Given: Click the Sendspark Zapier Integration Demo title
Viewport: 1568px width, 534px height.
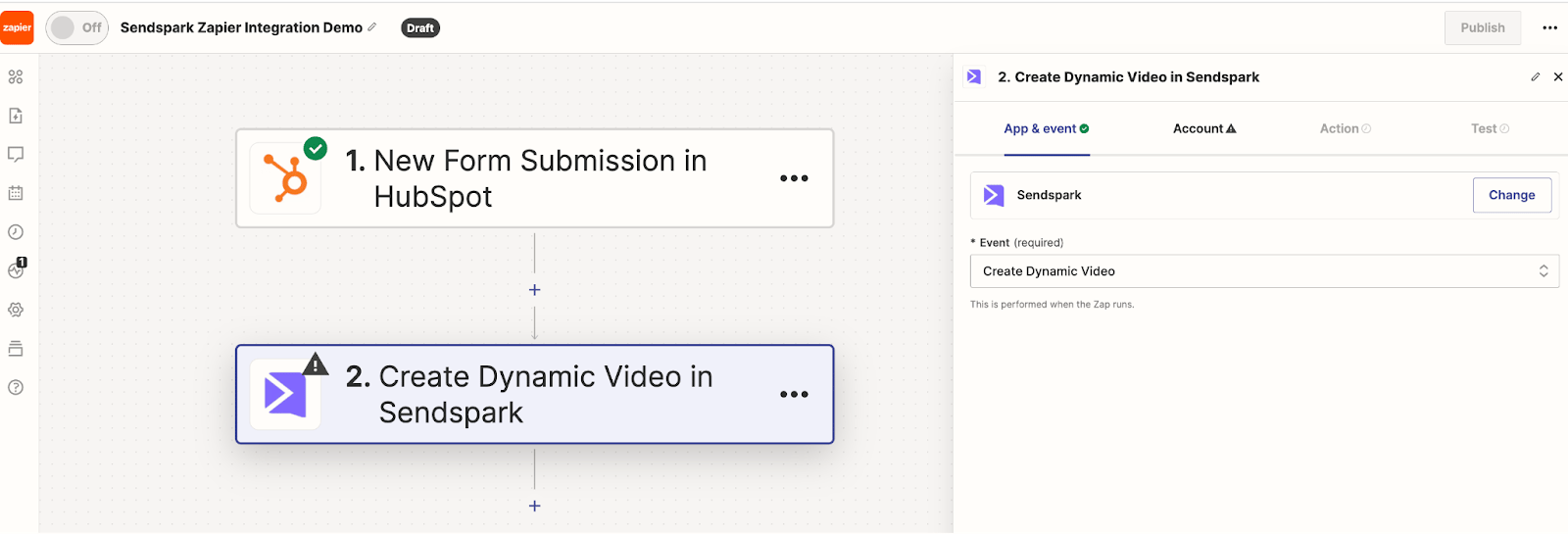Looking at the screenshot, I should click(241, 27).
